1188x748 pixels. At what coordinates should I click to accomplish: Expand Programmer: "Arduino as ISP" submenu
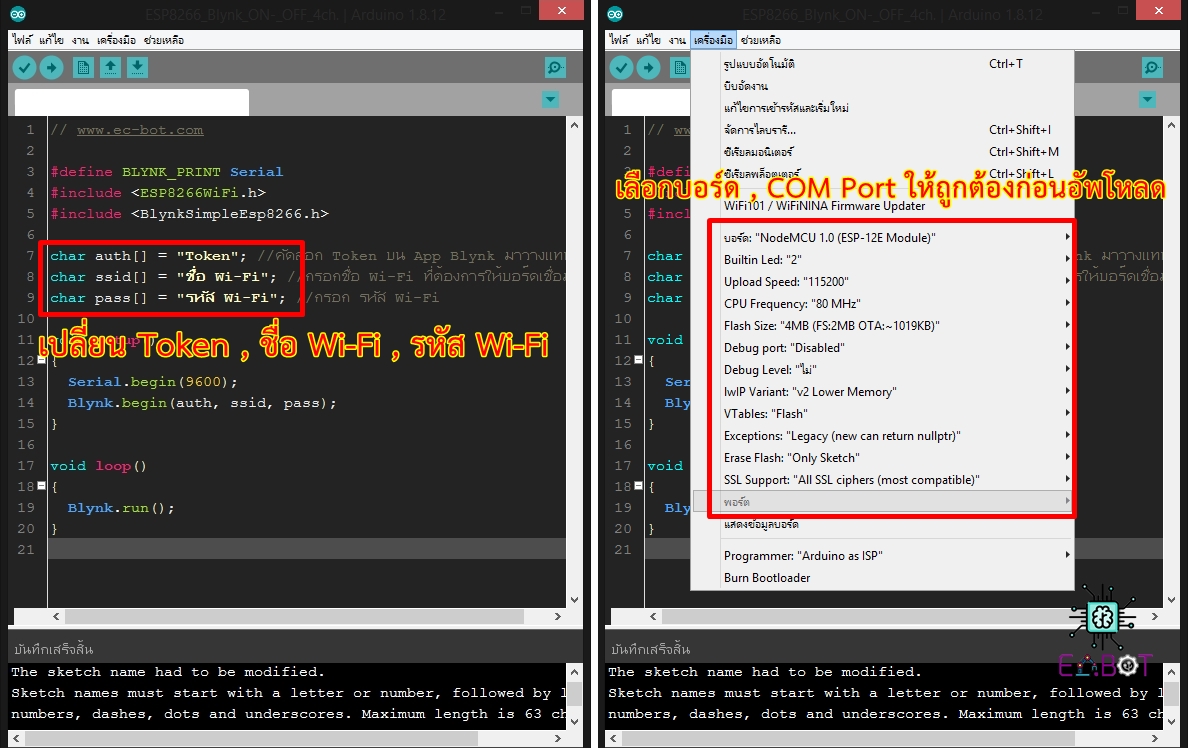coord(883,555)
